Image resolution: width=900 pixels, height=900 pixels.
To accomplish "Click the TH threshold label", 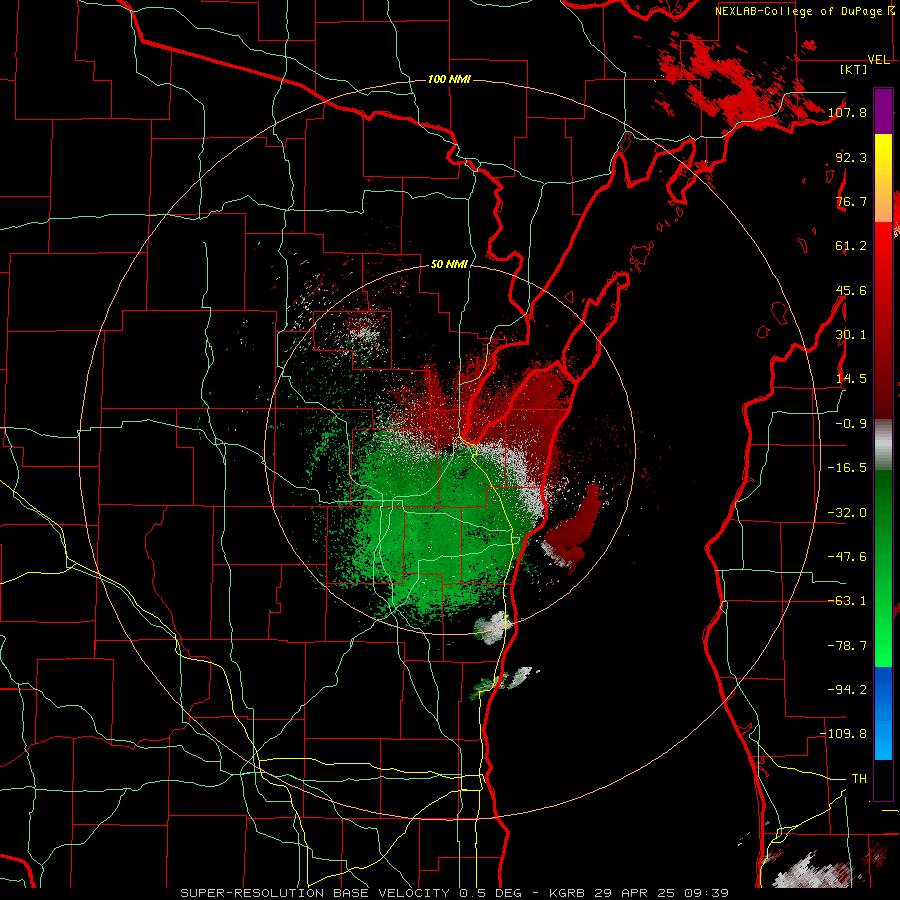I will (859, 779).
